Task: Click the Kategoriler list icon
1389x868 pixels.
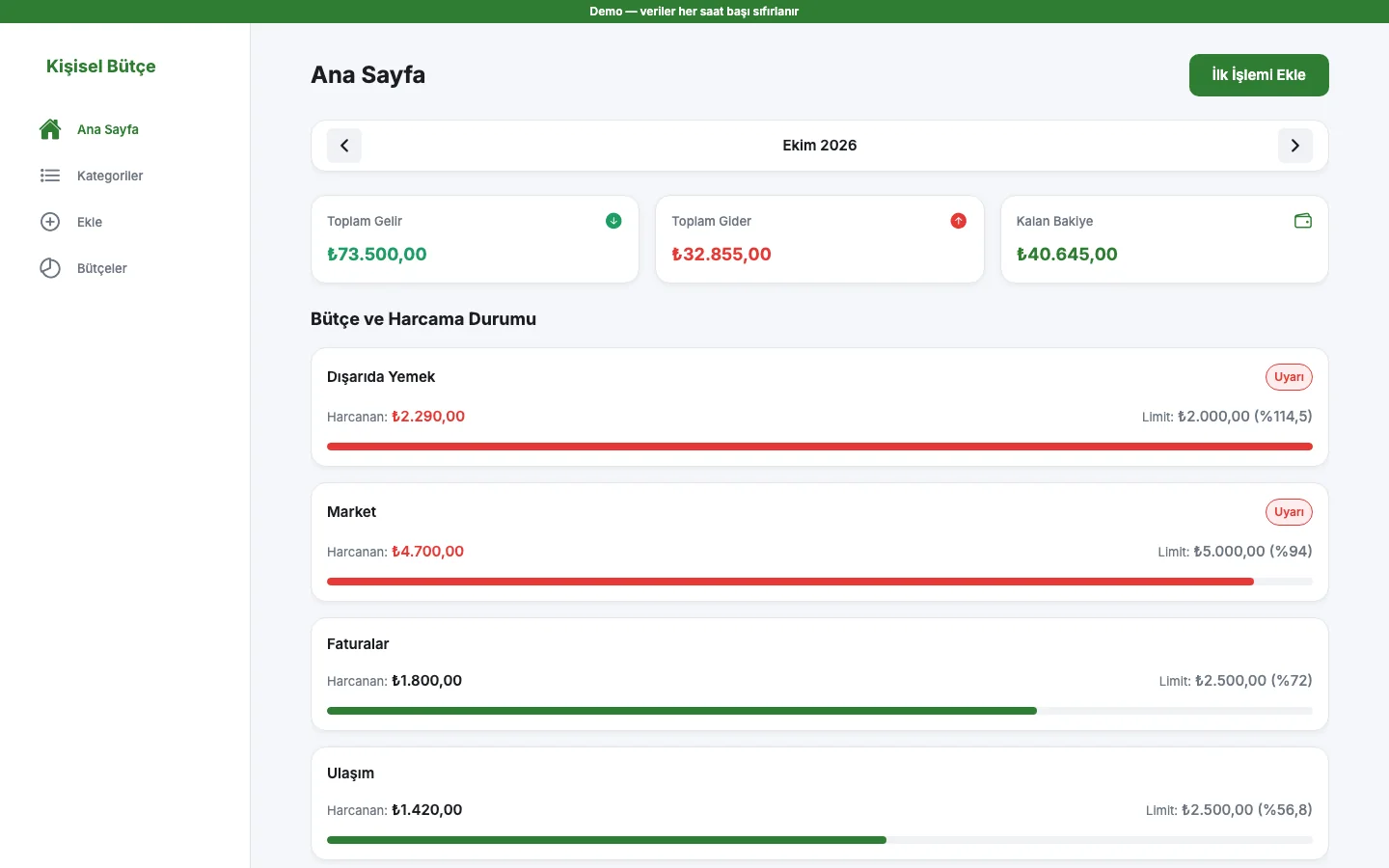Action: [x=50, y=176]
